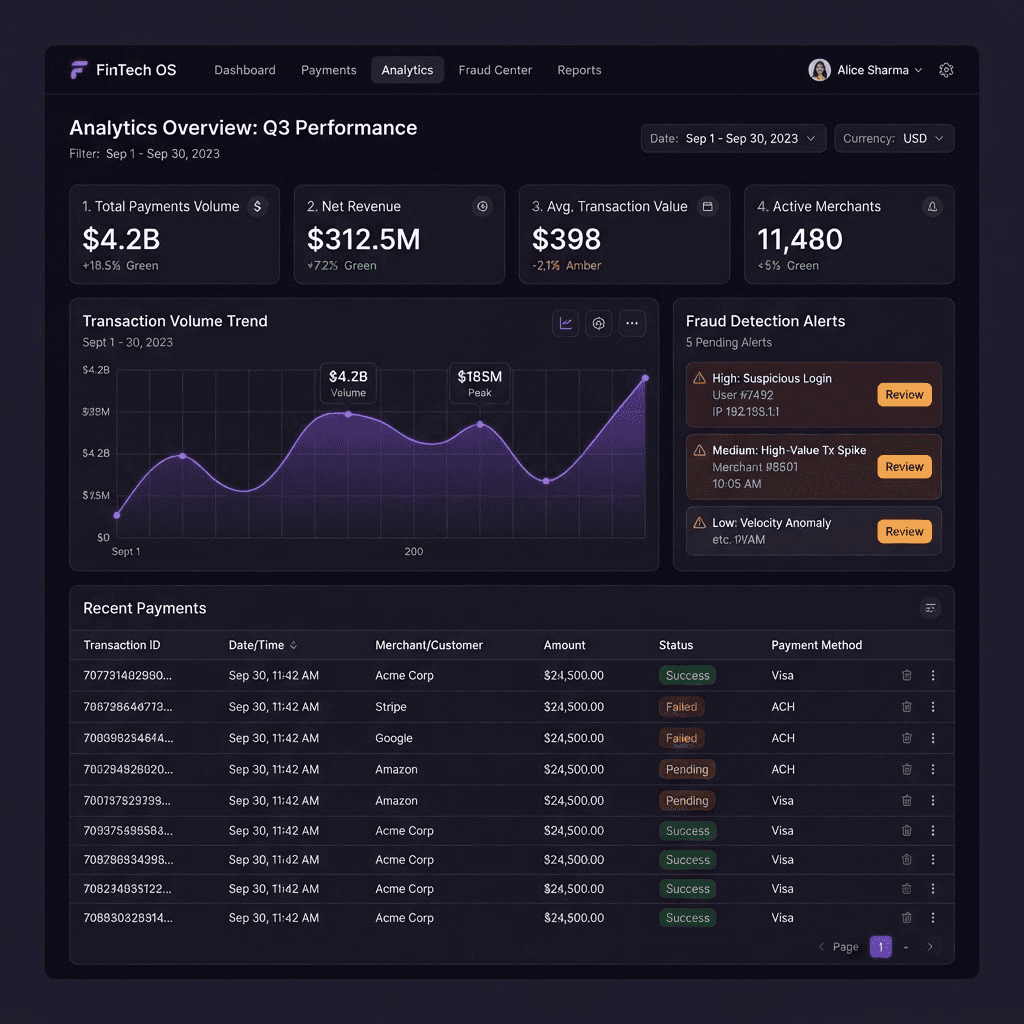Delete the transaction starting with 7077
Image resolution: width=1024 pixels, height=1024 pixels.
906,675
